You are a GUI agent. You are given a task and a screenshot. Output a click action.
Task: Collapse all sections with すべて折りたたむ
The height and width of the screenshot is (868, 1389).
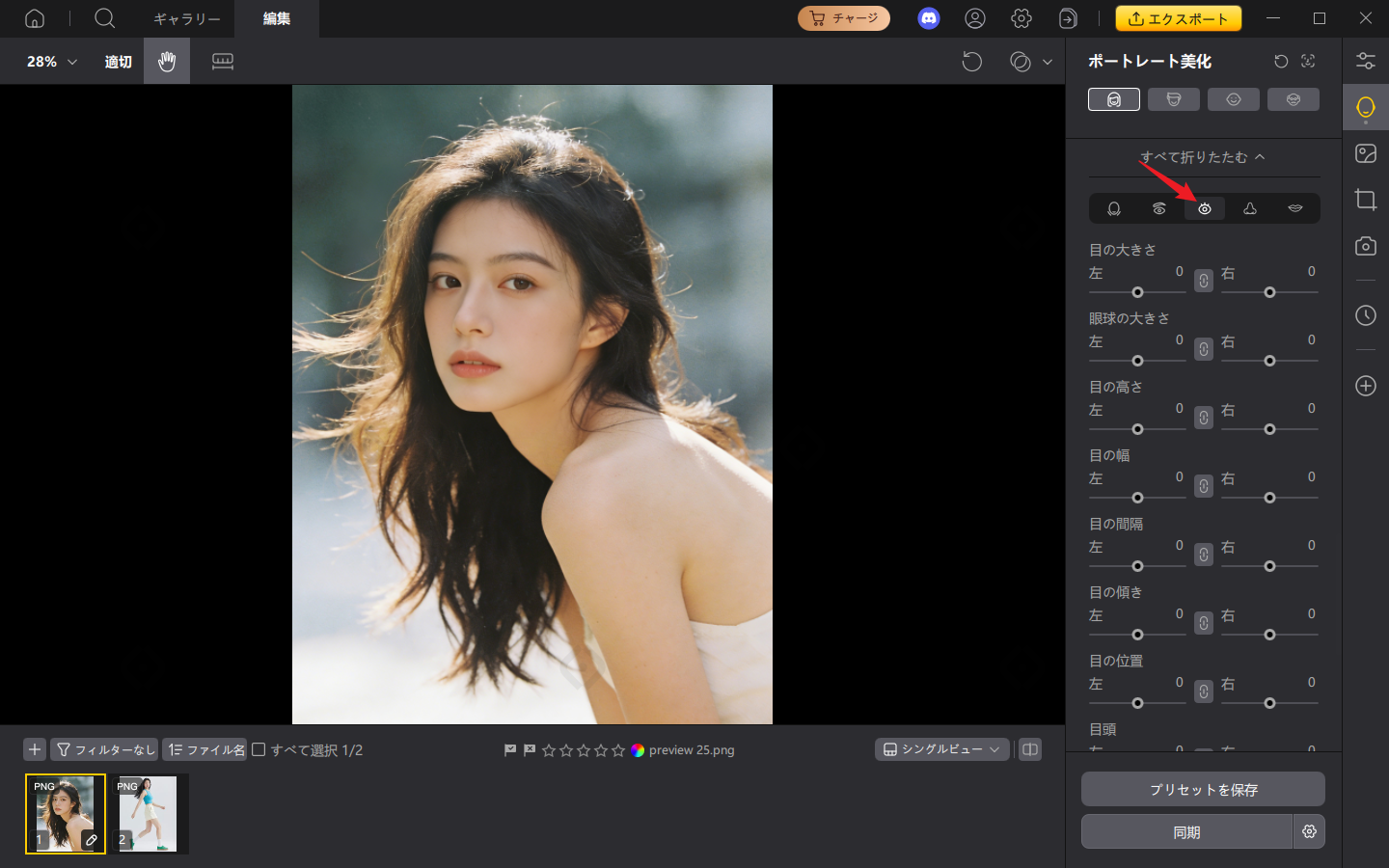coord(1203,156)
